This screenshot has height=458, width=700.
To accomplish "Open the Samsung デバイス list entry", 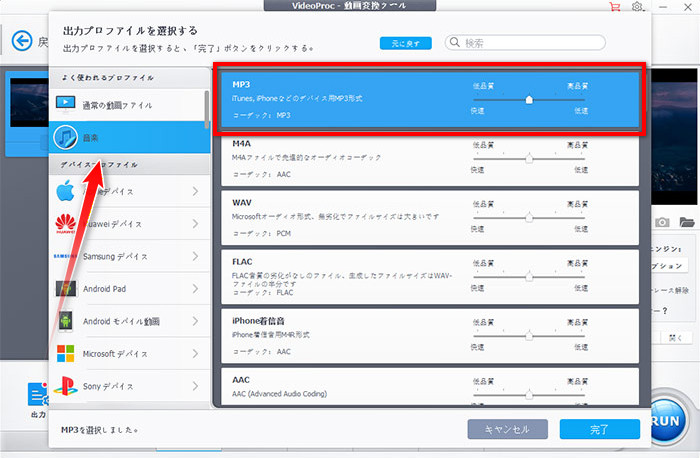I will (x=129, y=256).
